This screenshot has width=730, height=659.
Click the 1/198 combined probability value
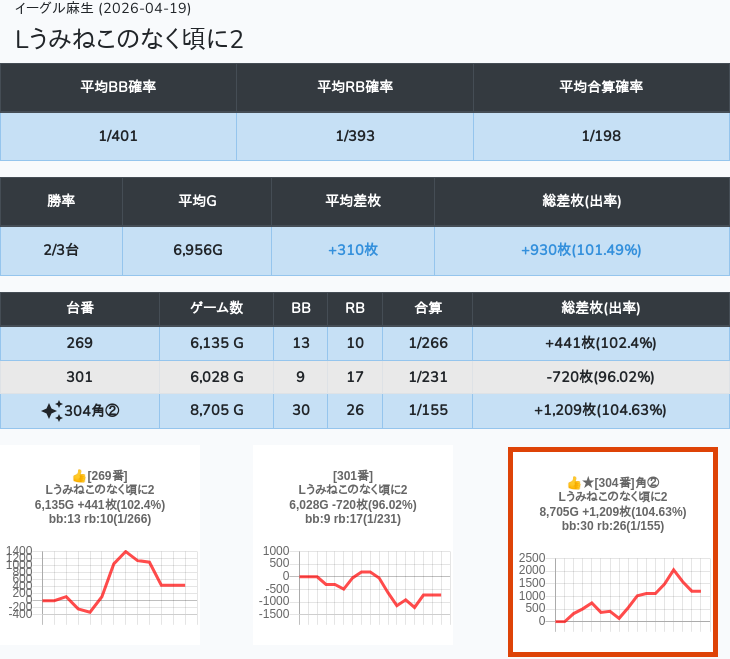(600, 136)
